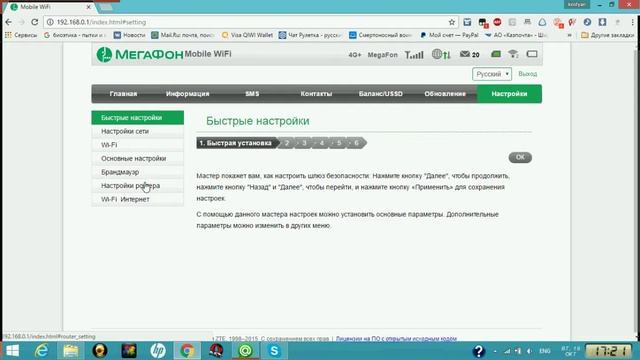Click the battery status icon in header
Screen dimensions: 640x360
532,54
